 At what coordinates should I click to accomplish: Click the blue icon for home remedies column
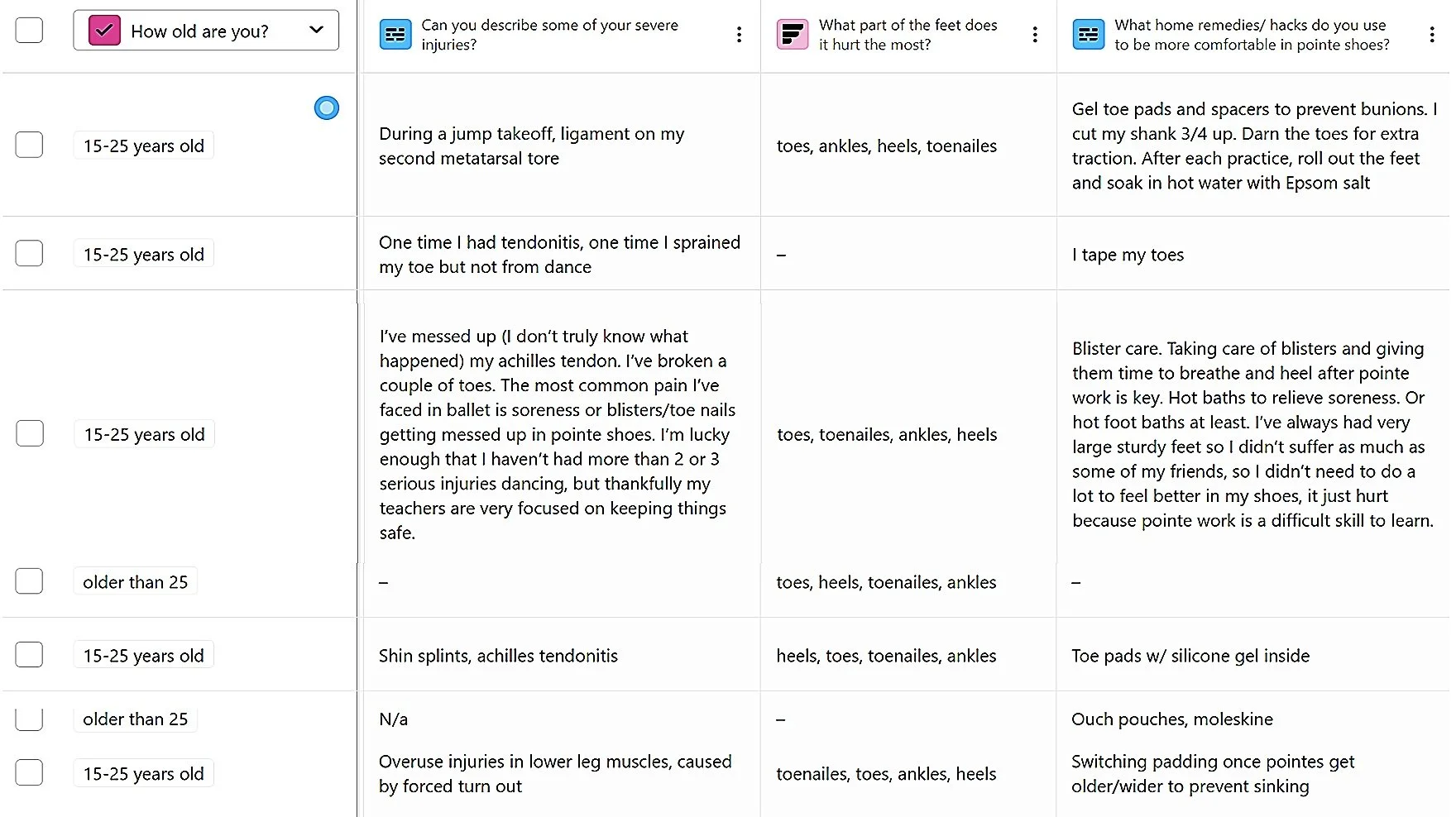1089,35
